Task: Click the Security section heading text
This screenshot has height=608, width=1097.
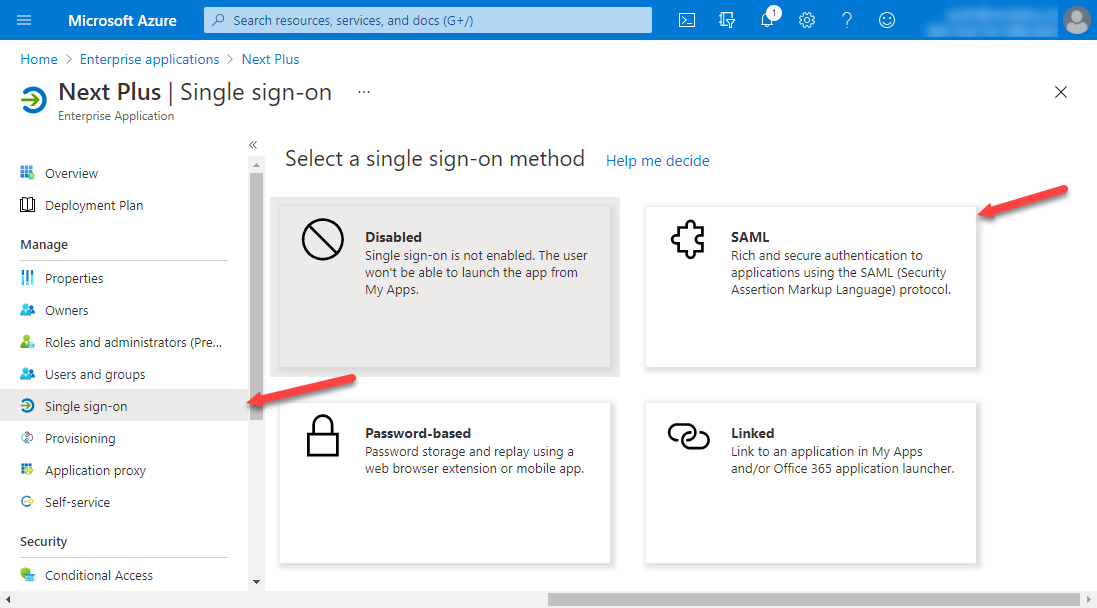Action: point(43,542)
